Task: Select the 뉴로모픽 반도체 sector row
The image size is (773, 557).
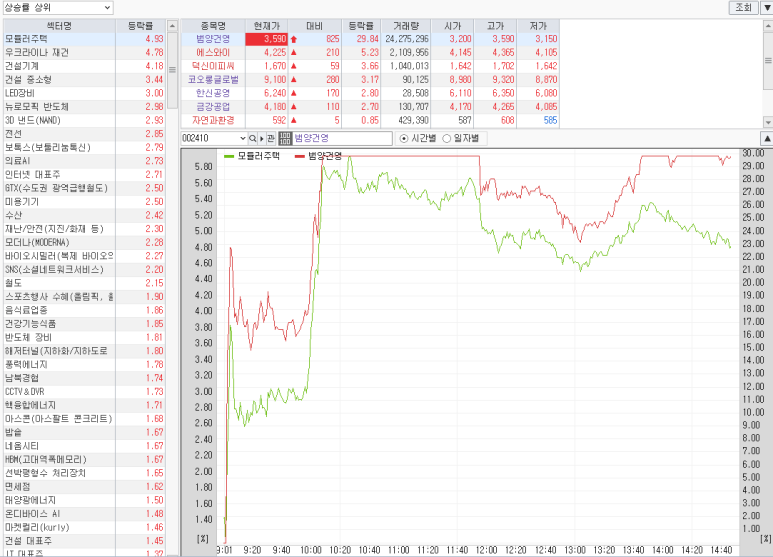Action: tap(84, 106)
